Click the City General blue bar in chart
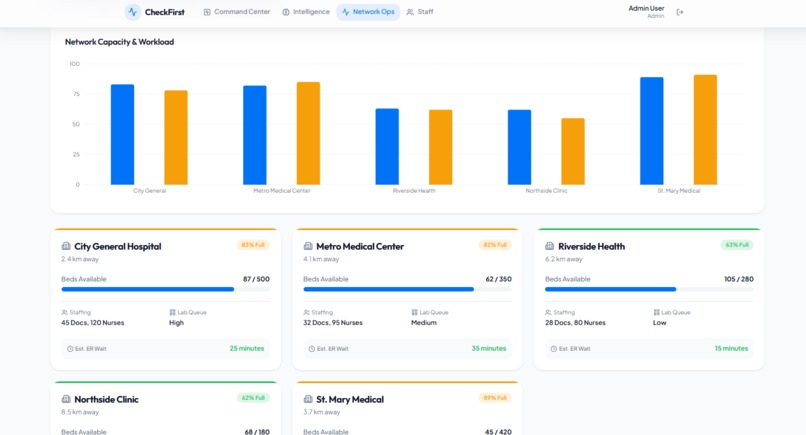Screen dimensions: 806x435 122,134
